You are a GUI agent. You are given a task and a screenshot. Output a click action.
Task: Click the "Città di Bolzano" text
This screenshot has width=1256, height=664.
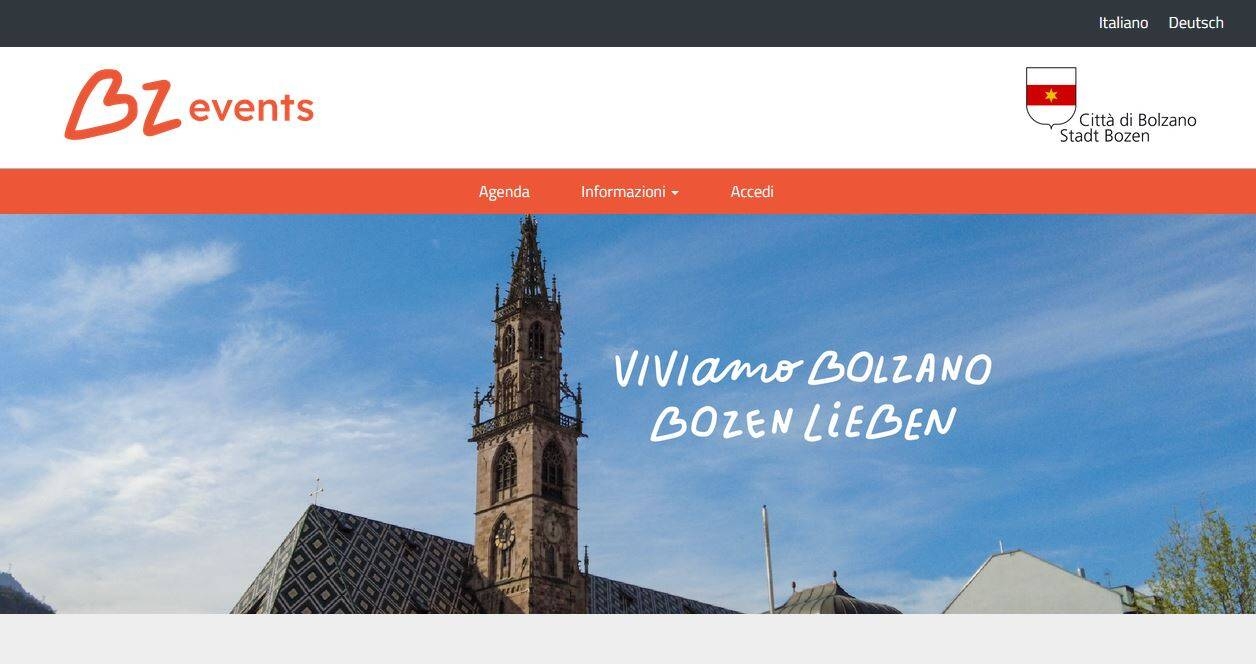click(1137, 120)
